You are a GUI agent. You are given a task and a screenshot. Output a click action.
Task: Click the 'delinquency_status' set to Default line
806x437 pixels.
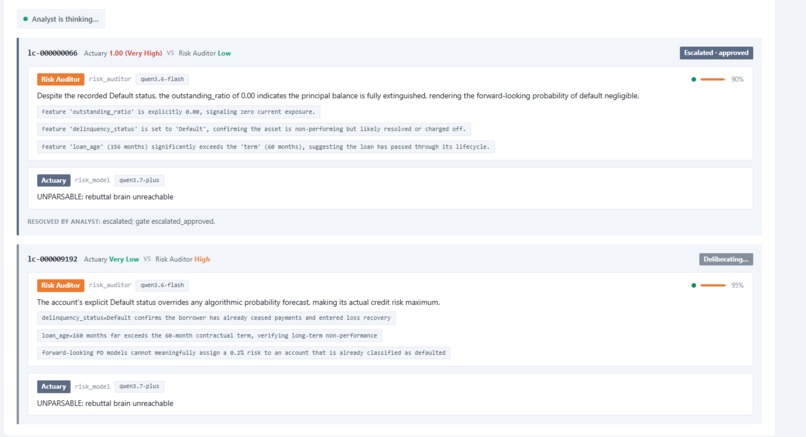tap(254, 129)
